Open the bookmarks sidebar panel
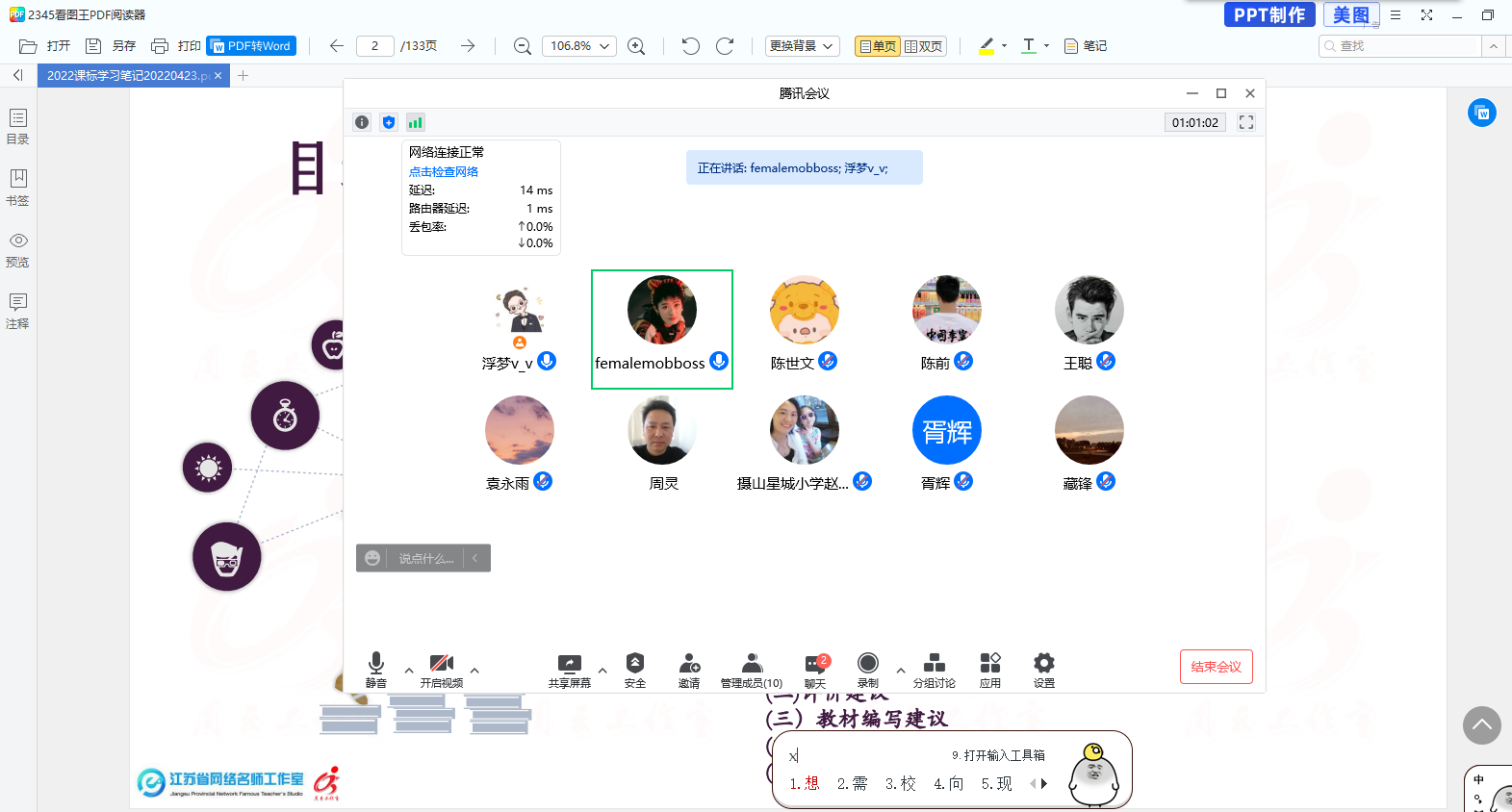This screenshot has height=812, width=1512. click(x=17, y=187)
